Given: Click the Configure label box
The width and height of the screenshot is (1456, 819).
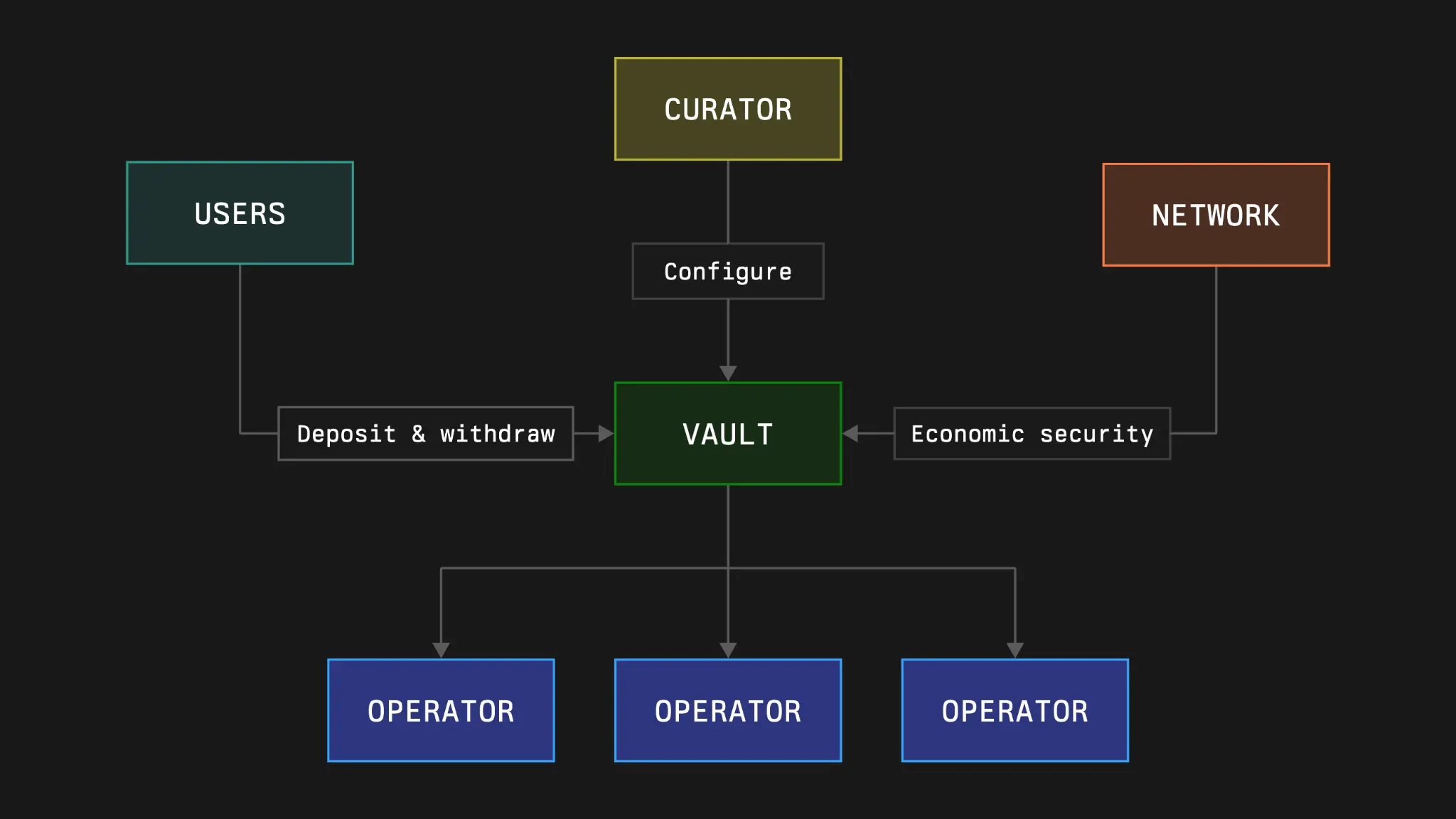Looking at the screenshot, I should point(728,272).
